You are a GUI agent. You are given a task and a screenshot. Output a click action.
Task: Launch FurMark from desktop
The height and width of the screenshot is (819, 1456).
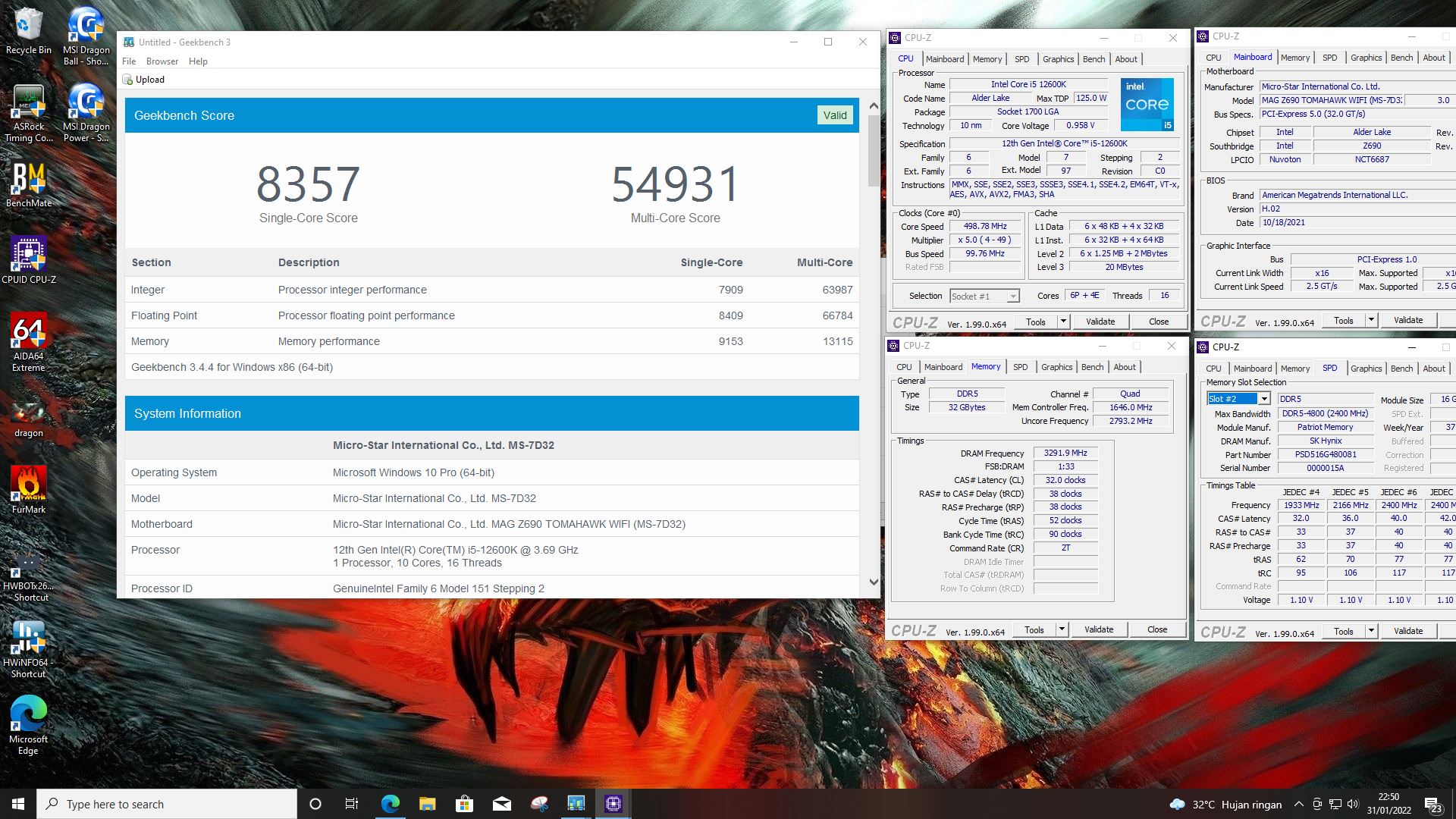click(x=28, y=490)
